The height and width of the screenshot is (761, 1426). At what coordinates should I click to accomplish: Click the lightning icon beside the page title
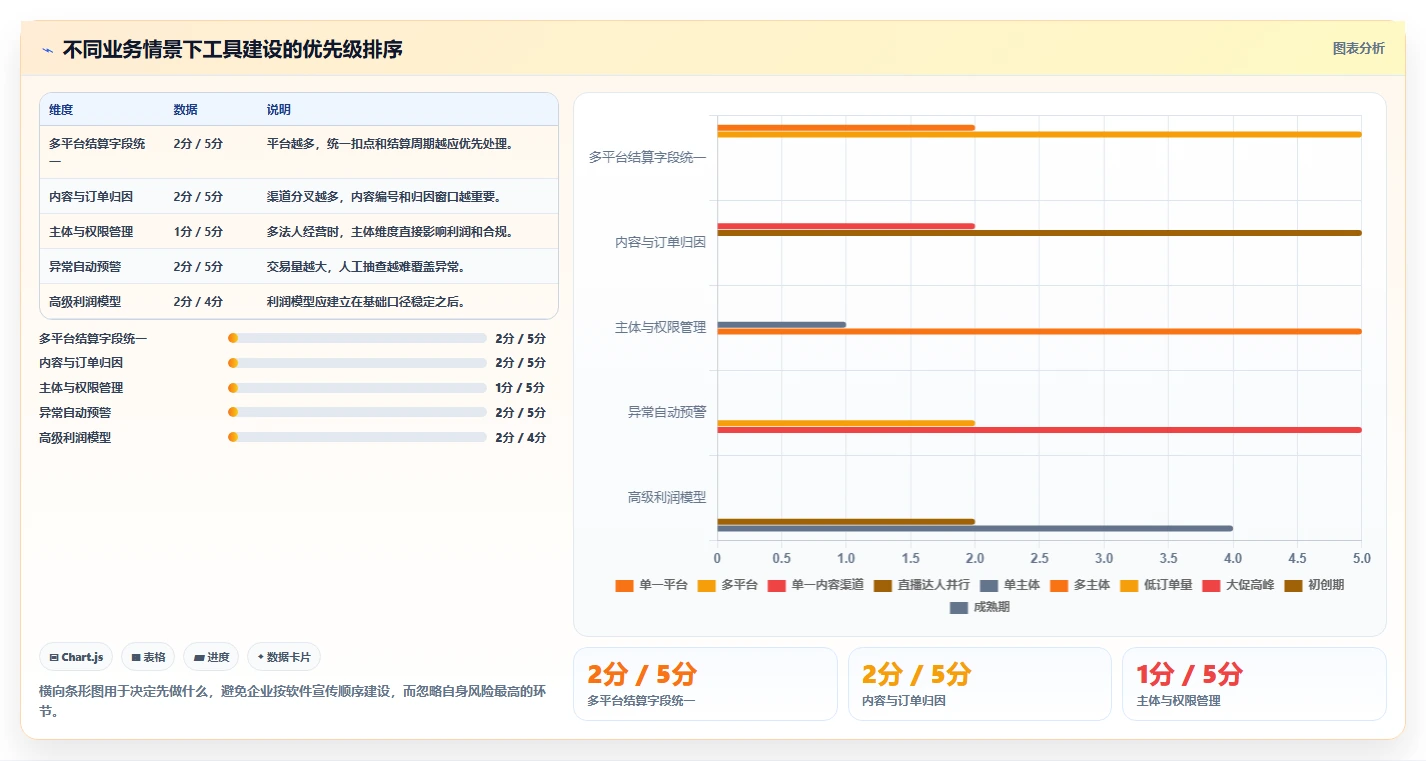(x=47, y=50)
